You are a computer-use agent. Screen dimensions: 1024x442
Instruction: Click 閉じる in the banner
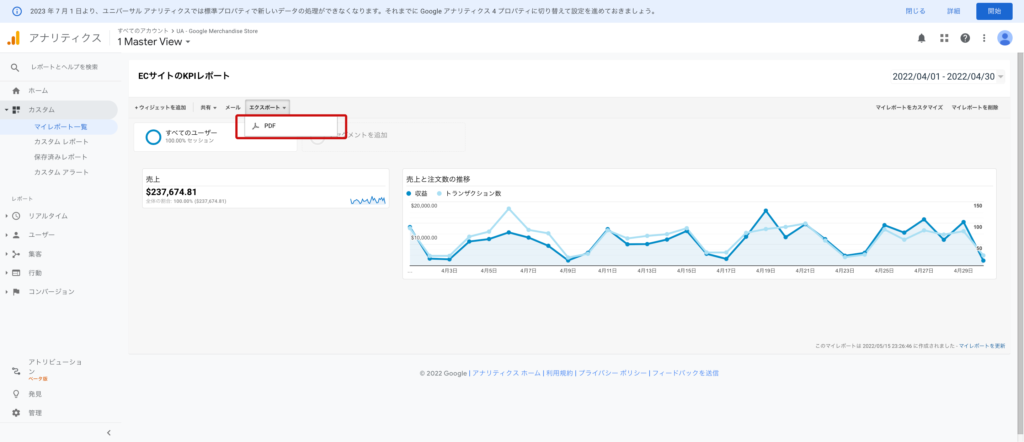point(915,11)
